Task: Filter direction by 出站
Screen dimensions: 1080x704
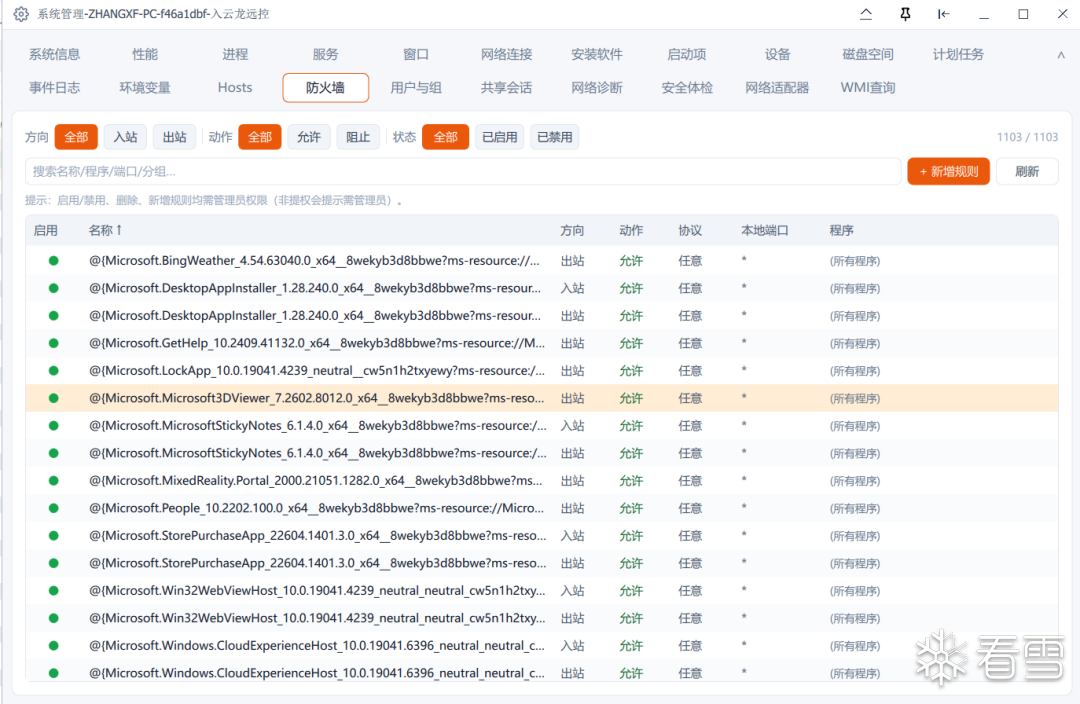Action: click(174, 137)
